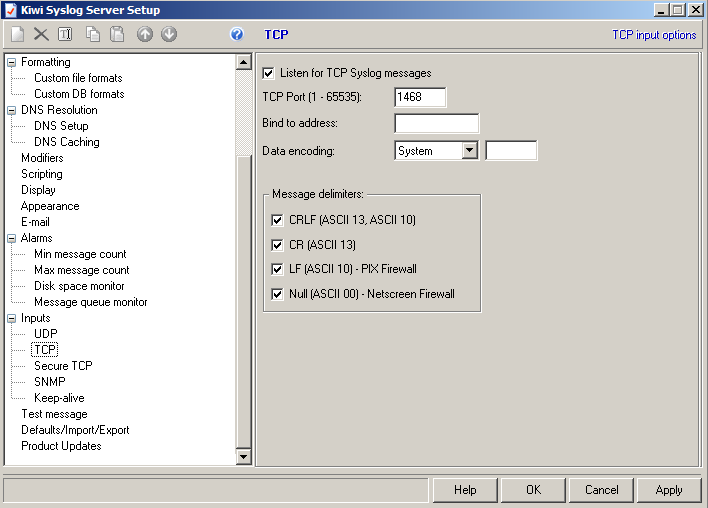Open Disk space monitor
Image resolution: width=708 pixels, height=508 pixels.
(79, 286)
